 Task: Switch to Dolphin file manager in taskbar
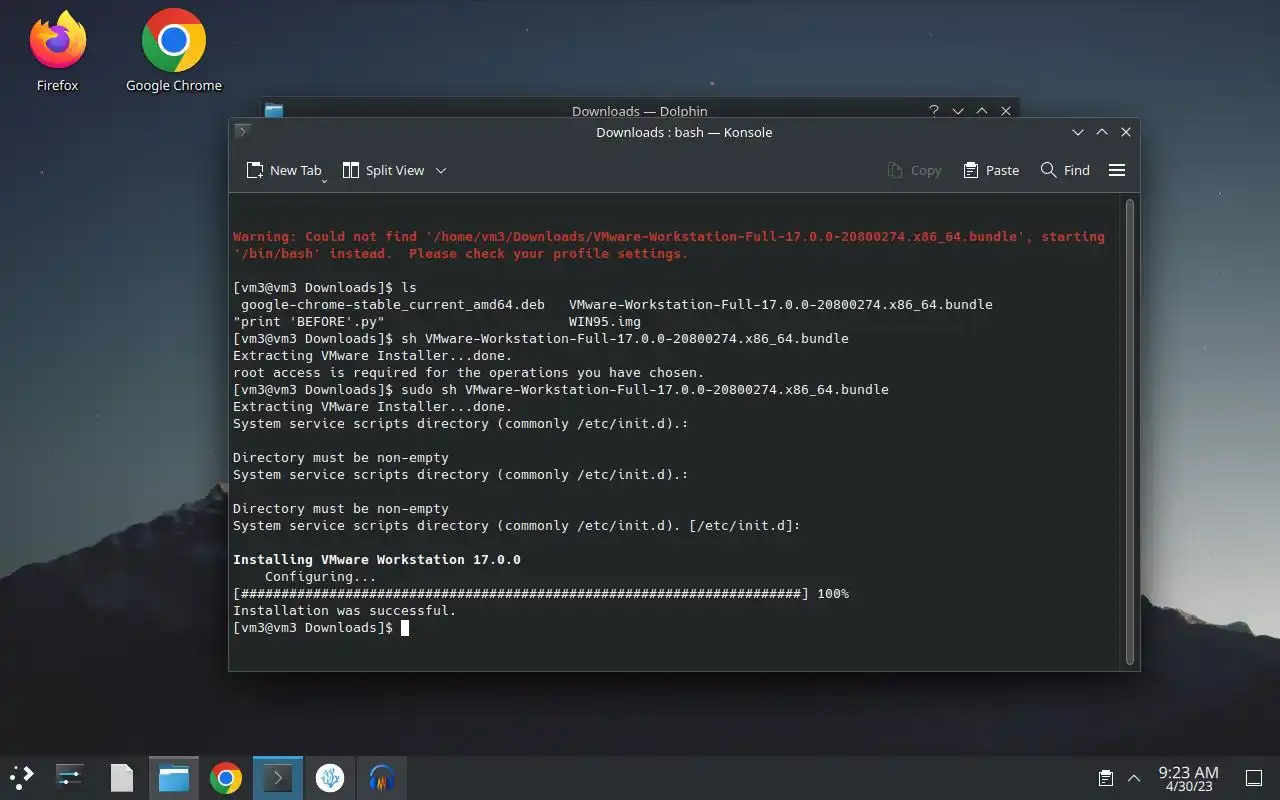[174, 777]
